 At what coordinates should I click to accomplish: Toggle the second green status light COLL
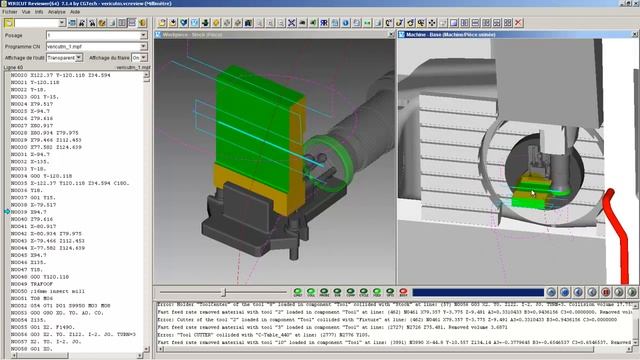pos(311,292)
